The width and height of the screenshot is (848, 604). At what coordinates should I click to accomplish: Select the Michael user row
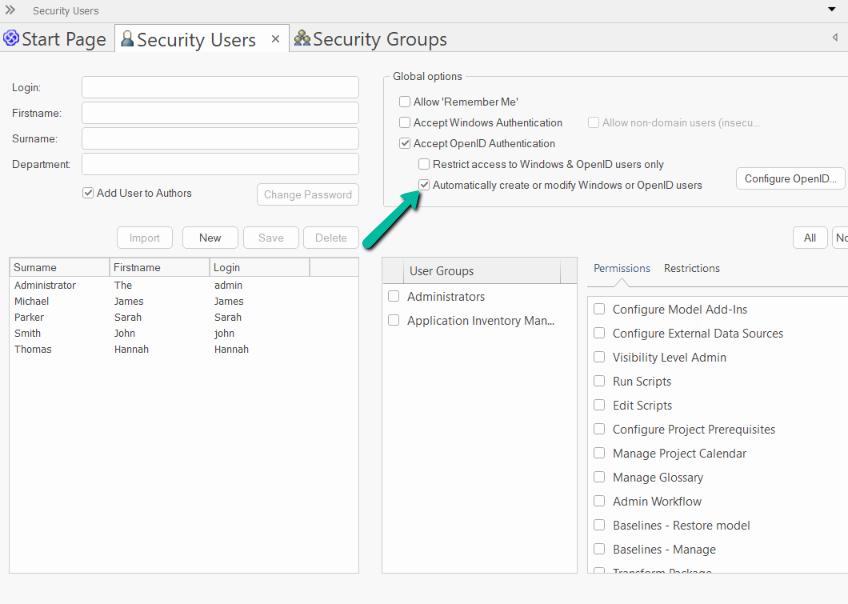coord(184,301)
